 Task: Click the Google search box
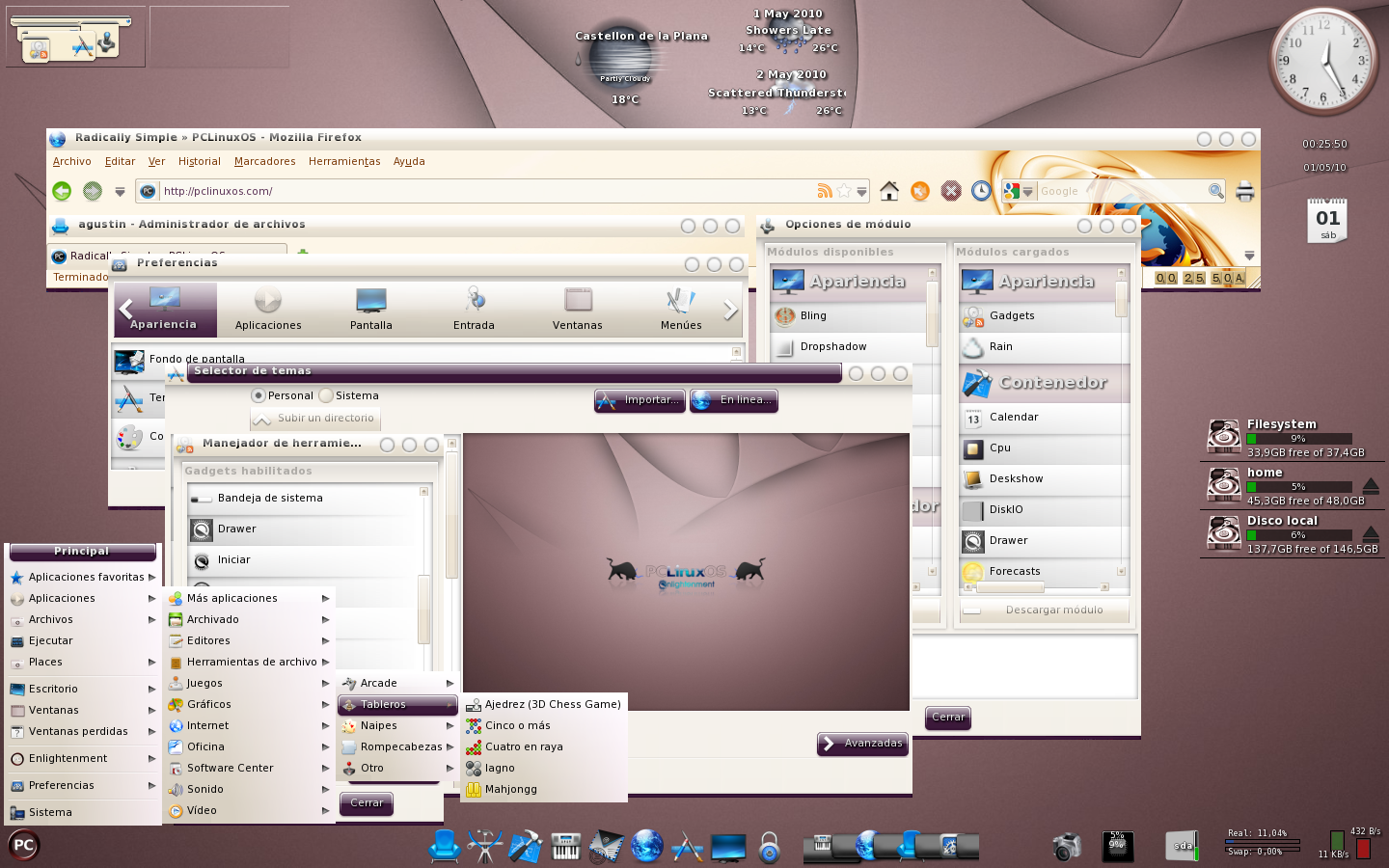pos(1122,191)
